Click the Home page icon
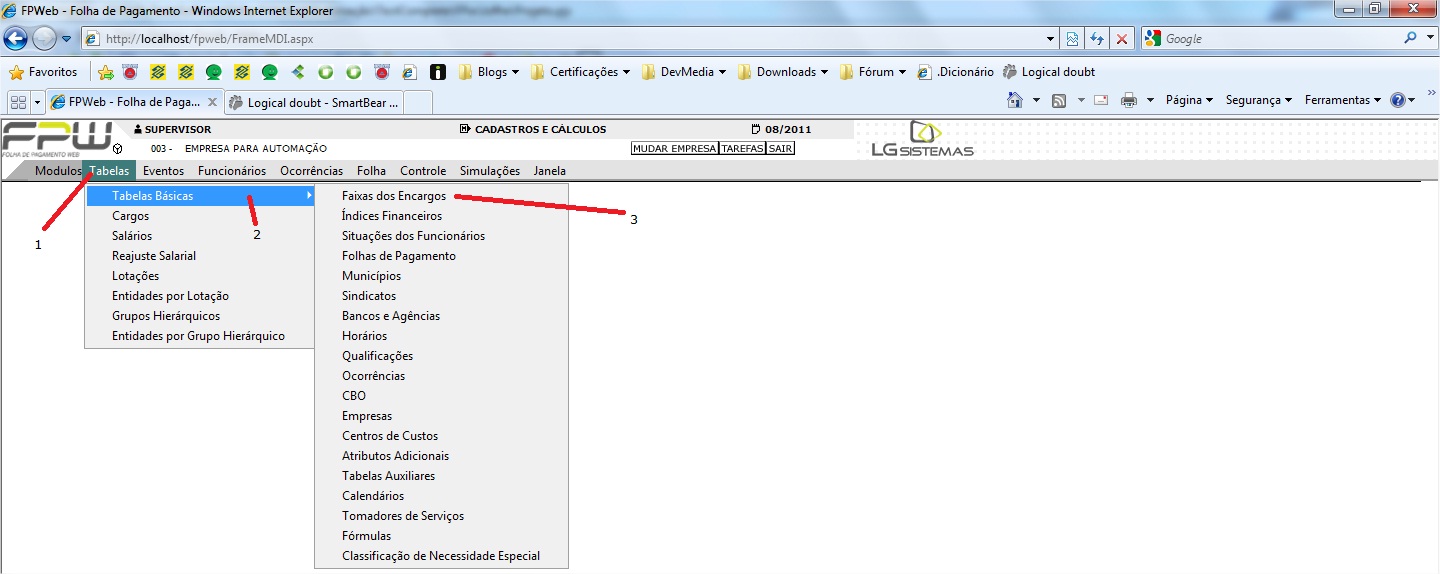This screenshot has height=574, width=1440. 1015,100
